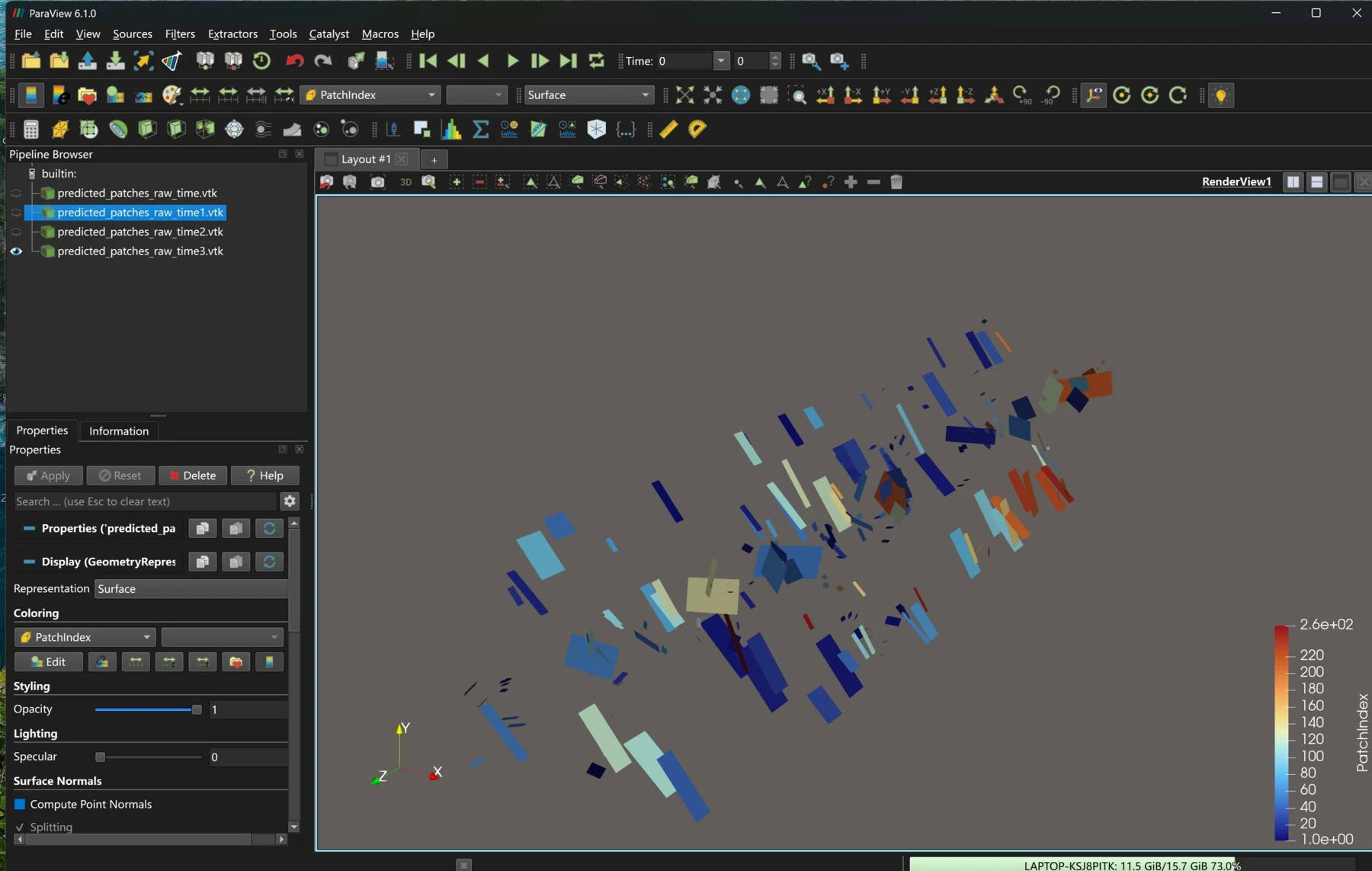Image resolution: width=1372 pixels, height=871 pixels.
Task: Click the trash clear selection icon
Action: tap(896, 182)
